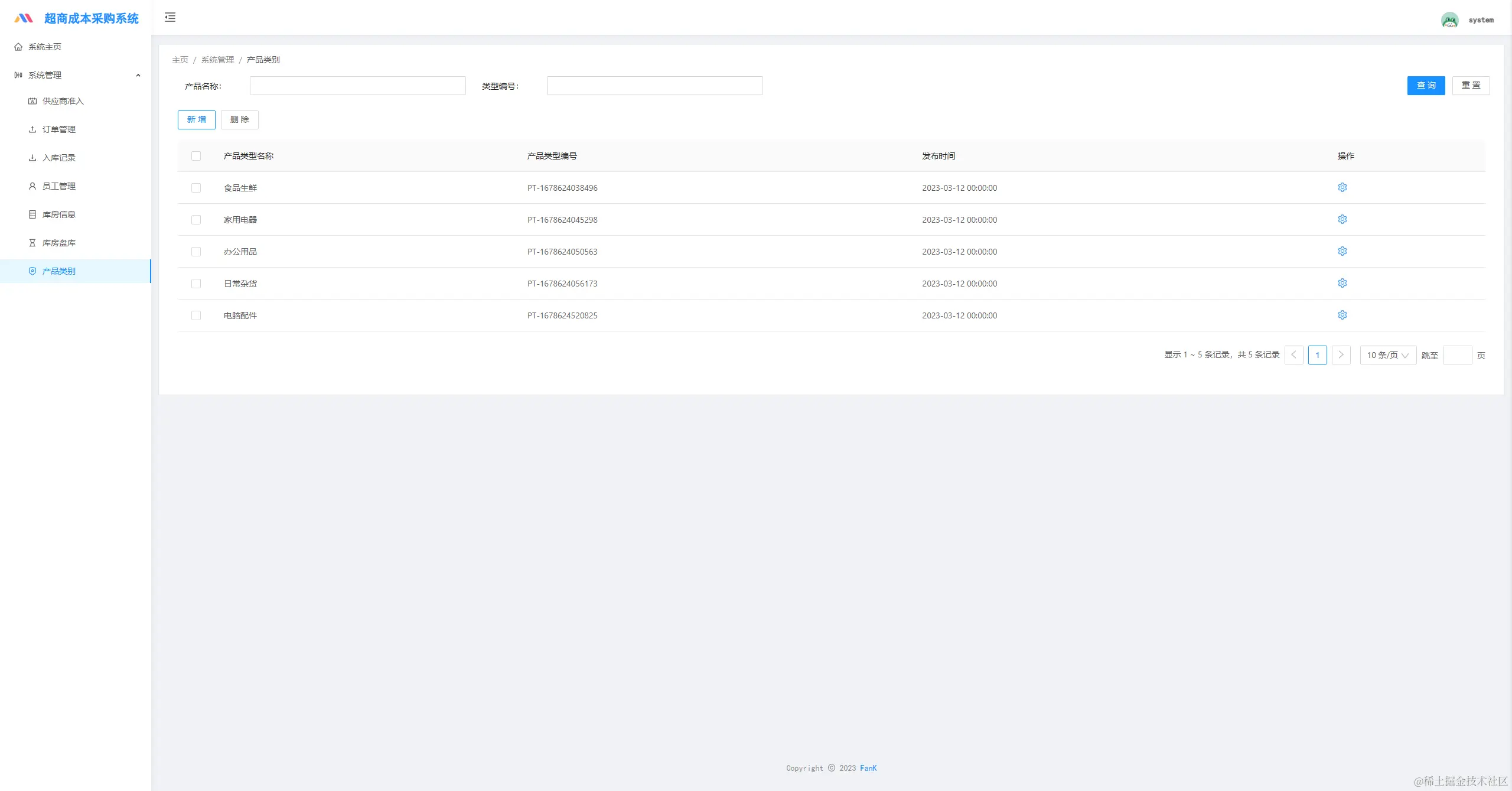This screenshot has height=791, width=1512.
Task: Open the 10 条/页 page size dropdown
Action: point(1387,355)
